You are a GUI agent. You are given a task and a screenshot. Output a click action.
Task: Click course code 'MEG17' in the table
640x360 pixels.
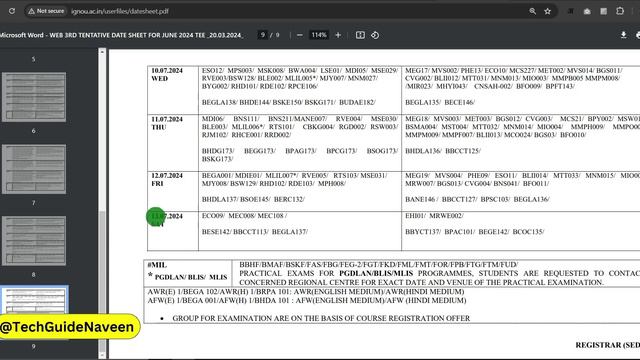click(x=416, y=71)
